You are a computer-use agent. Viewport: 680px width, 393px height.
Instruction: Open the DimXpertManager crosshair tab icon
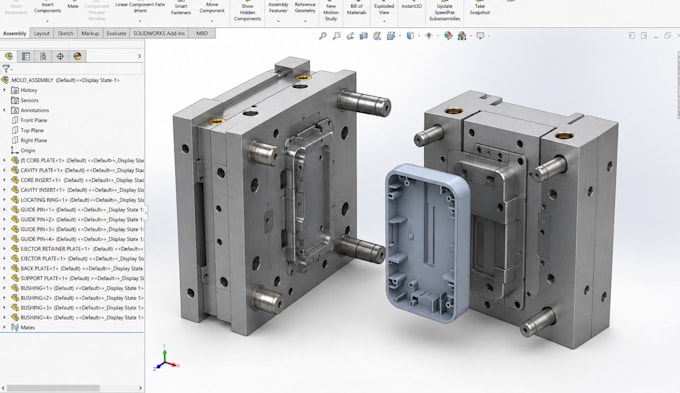[60, 56]
